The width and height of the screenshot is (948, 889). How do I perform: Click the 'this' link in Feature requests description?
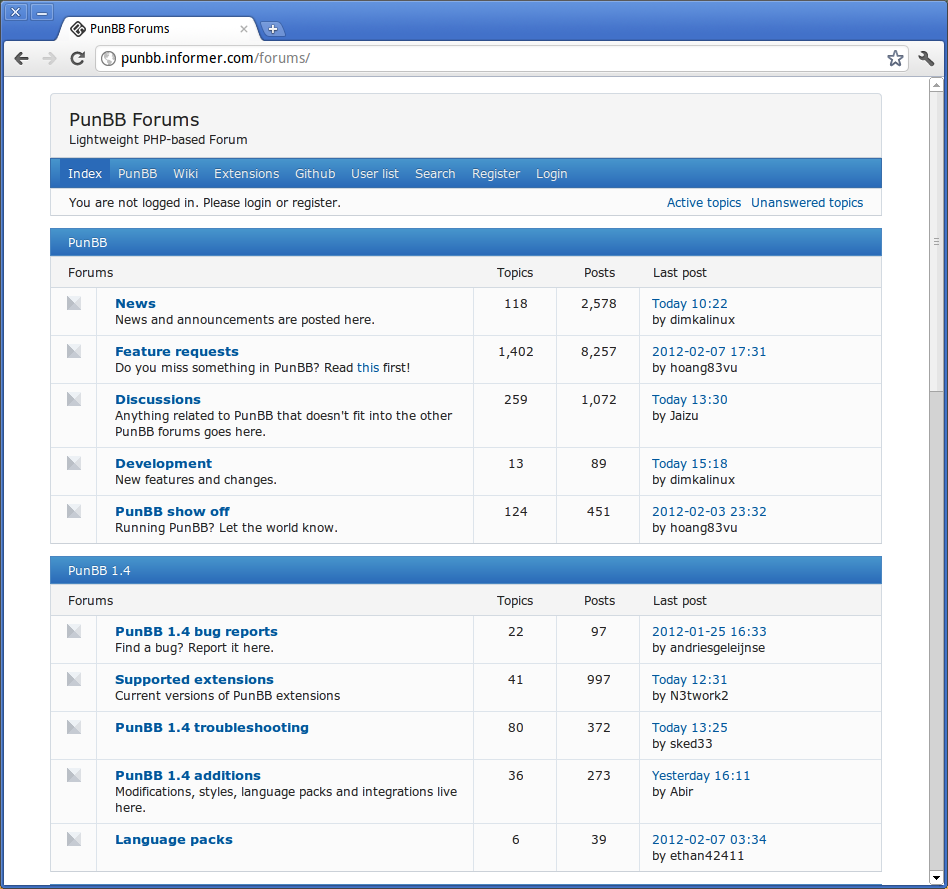368,368
